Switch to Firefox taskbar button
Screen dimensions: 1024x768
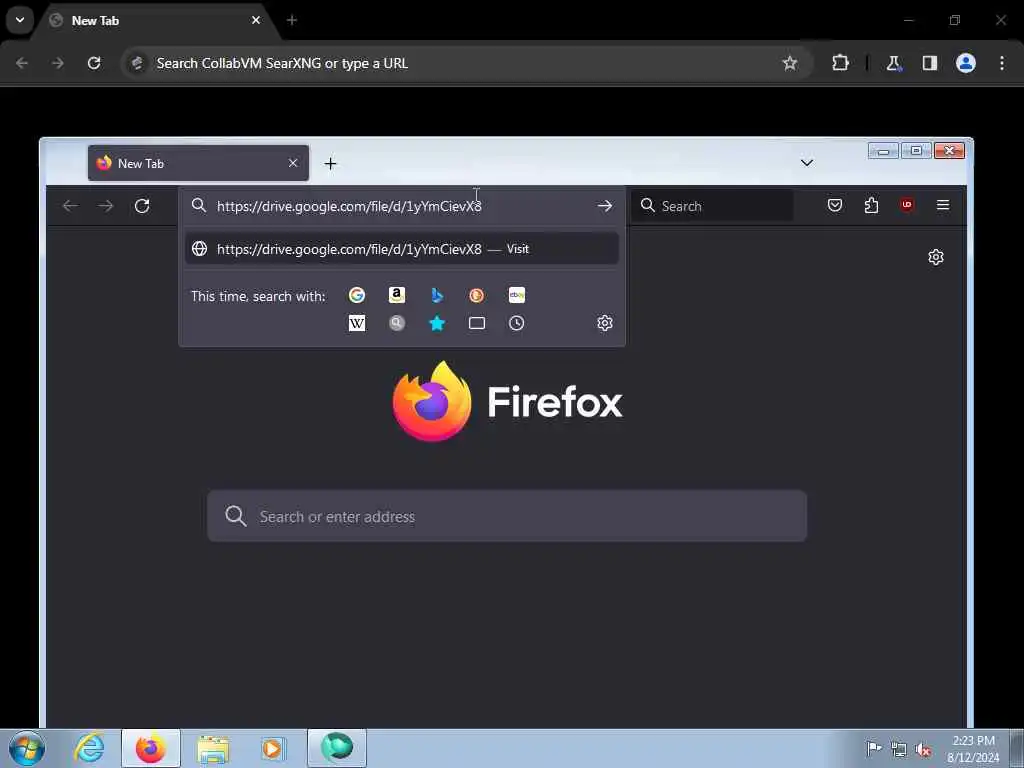click(151, 748)
